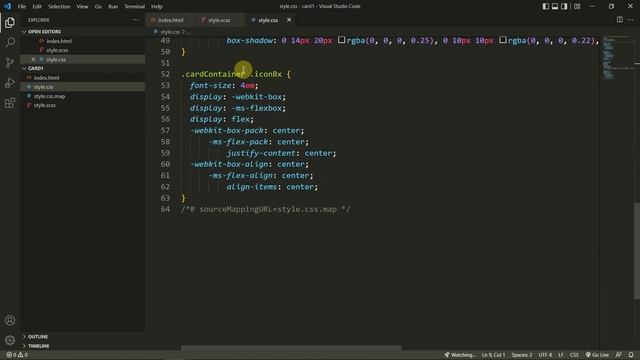
Task: Click LF end of line setting
Action: click(561, 355)
